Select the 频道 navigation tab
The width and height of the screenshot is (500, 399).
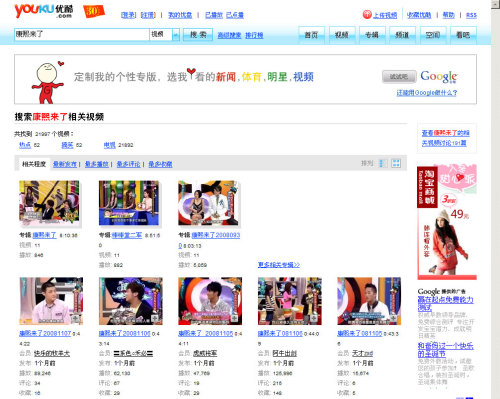[402, 35]
